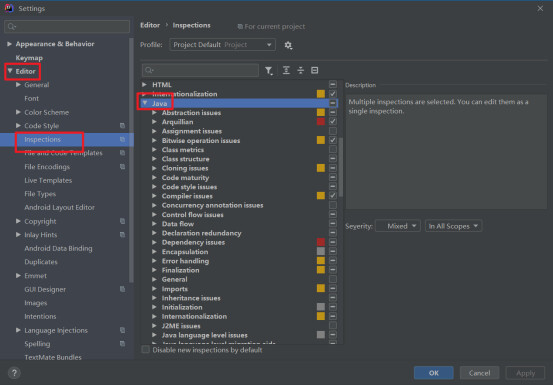Click the project-level icon next to File and Code Templates
Viewport: 553px width, 386px height.
point(122,153)
